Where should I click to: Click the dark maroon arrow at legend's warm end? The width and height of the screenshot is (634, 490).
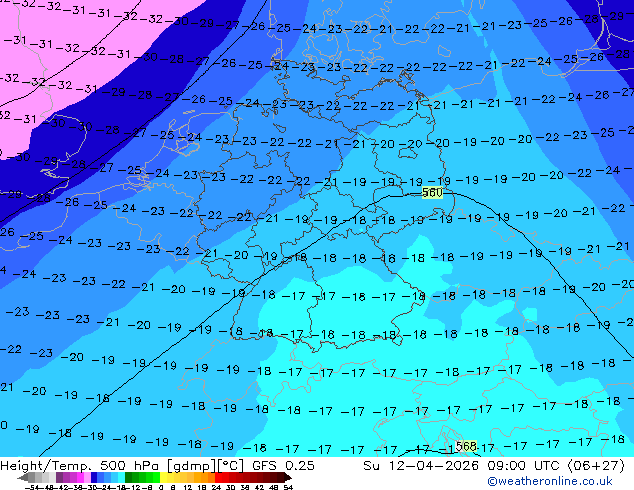pos(288,477)
